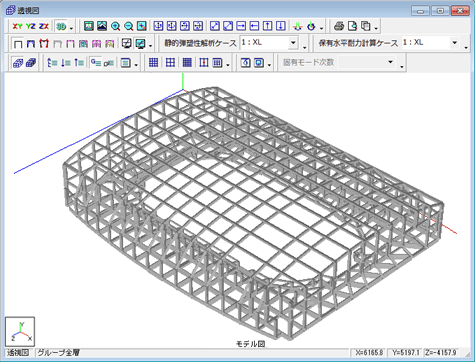475x362 pixels.
Task: Toggle the 3D perspective view button
Action: tap(61, 26)
